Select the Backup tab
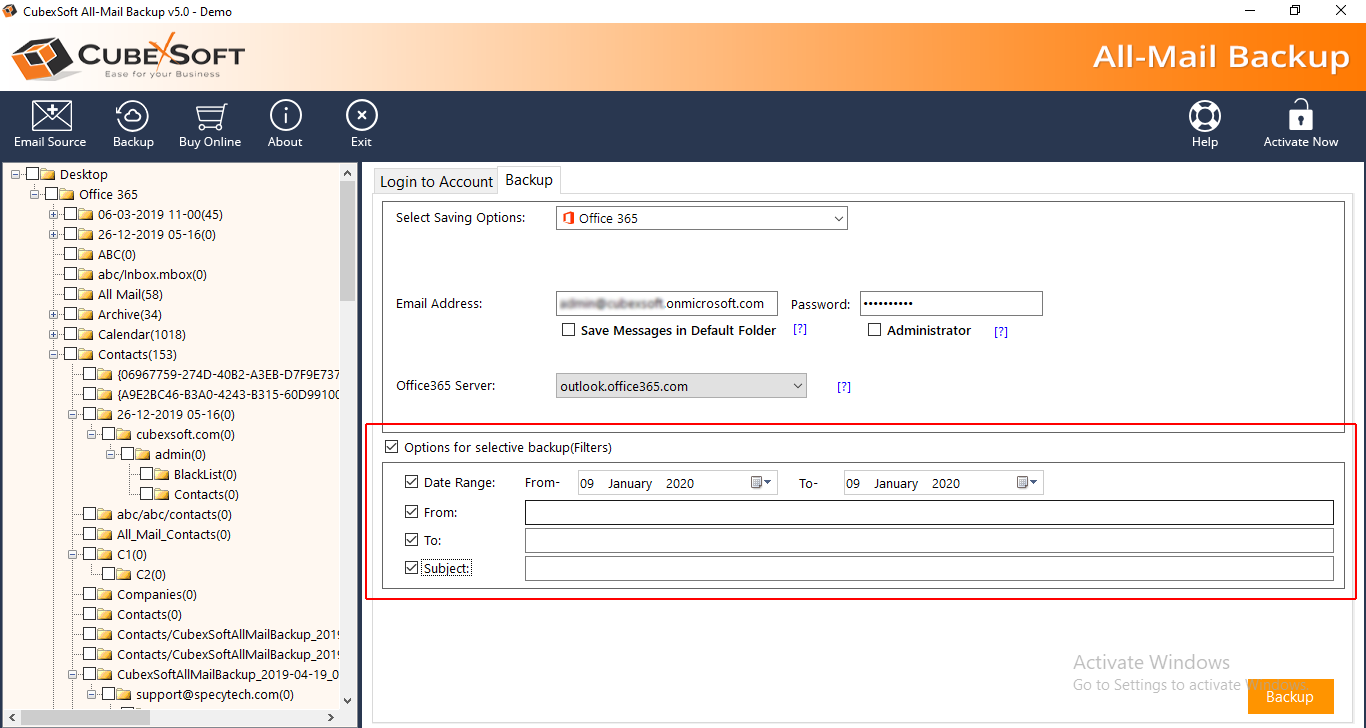 pyautogui.click(x=529, y=180)
